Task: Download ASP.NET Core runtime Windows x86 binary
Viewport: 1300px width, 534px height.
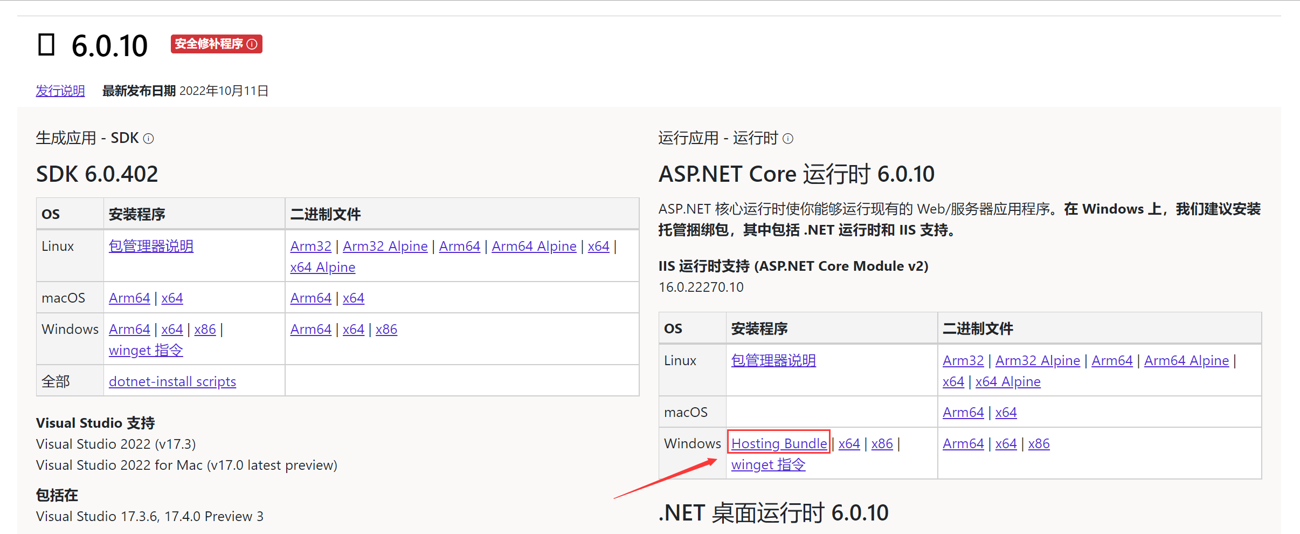Action: [1039, 443]
